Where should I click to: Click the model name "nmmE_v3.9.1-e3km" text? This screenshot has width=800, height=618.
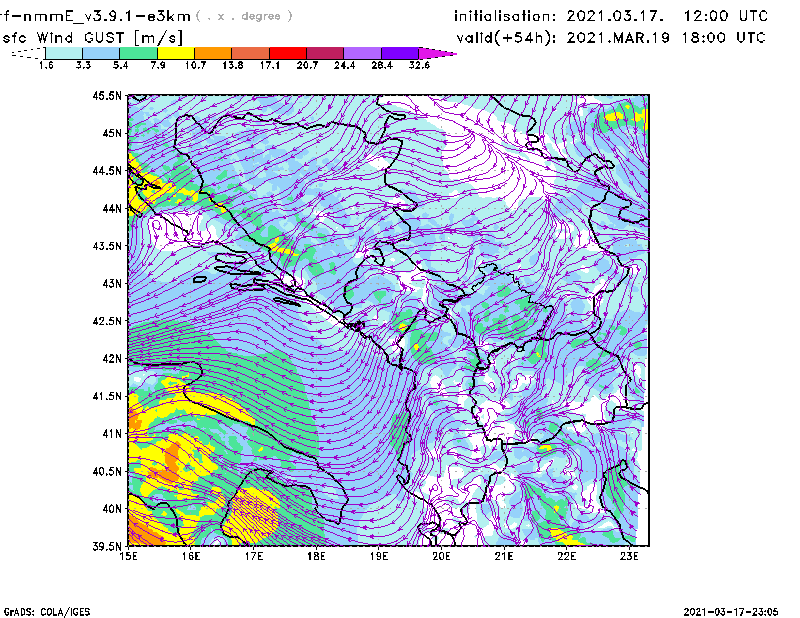tap(104, 16)
